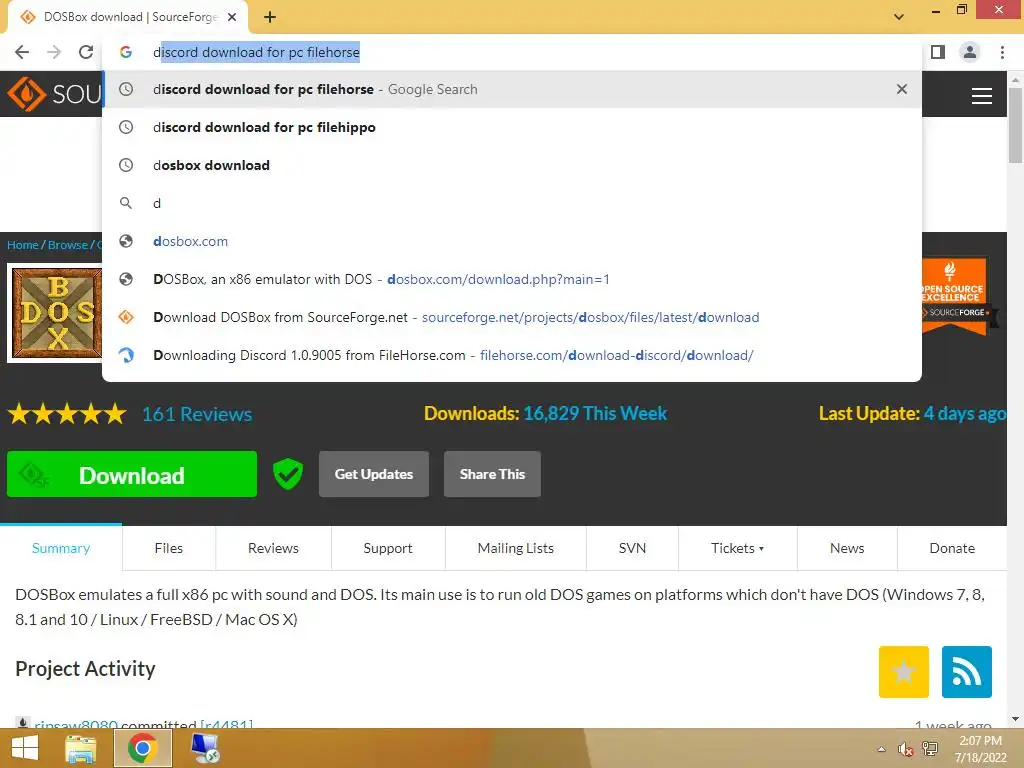Image resolution: width=1024 pixels, height=768 pixels.
Task: Click the browser back arrow
Action: [22, 52]
